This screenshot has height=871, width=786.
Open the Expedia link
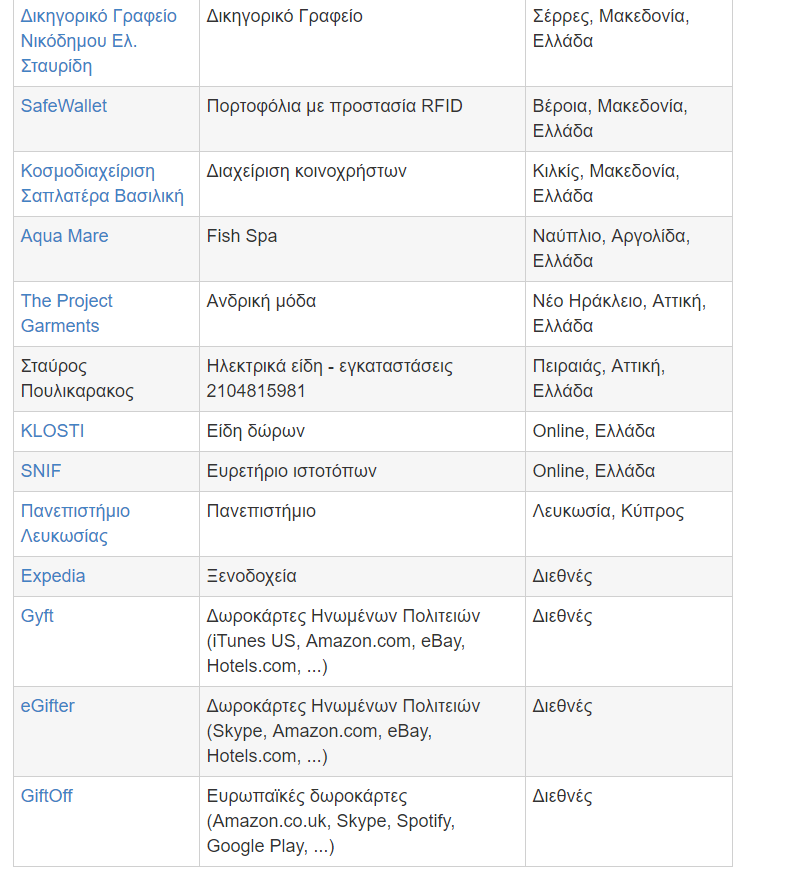[x=53, y=576]
